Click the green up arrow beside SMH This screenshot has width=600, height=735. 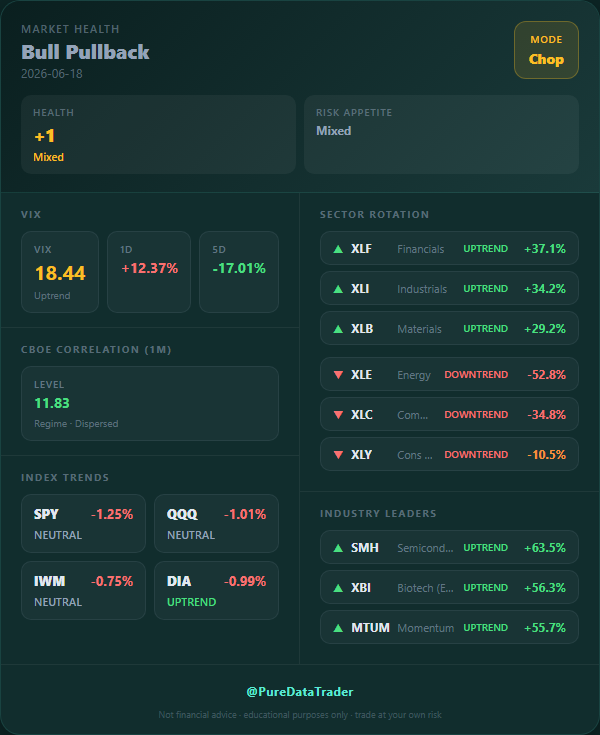[338, 548]
